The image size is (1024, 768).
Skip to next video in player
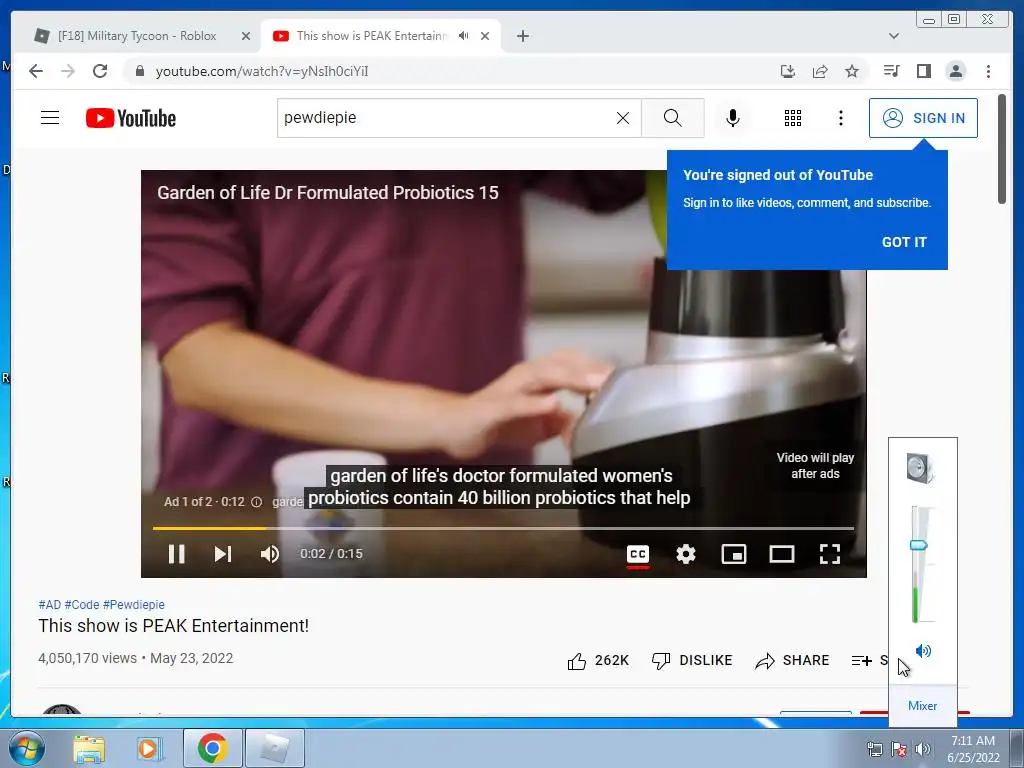223,554
